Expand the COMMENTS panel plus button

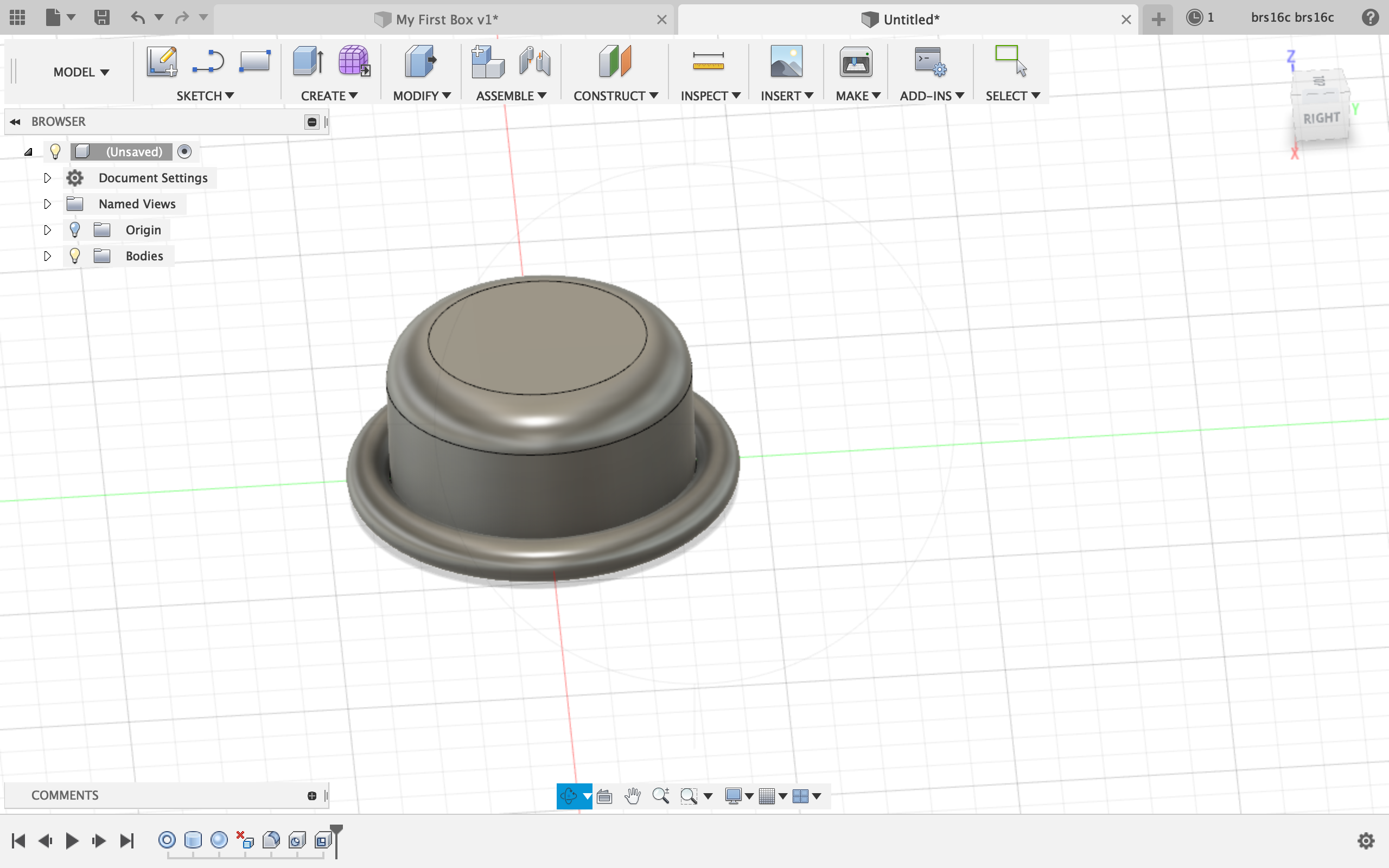pyautogui.click(x=311, y=796)
